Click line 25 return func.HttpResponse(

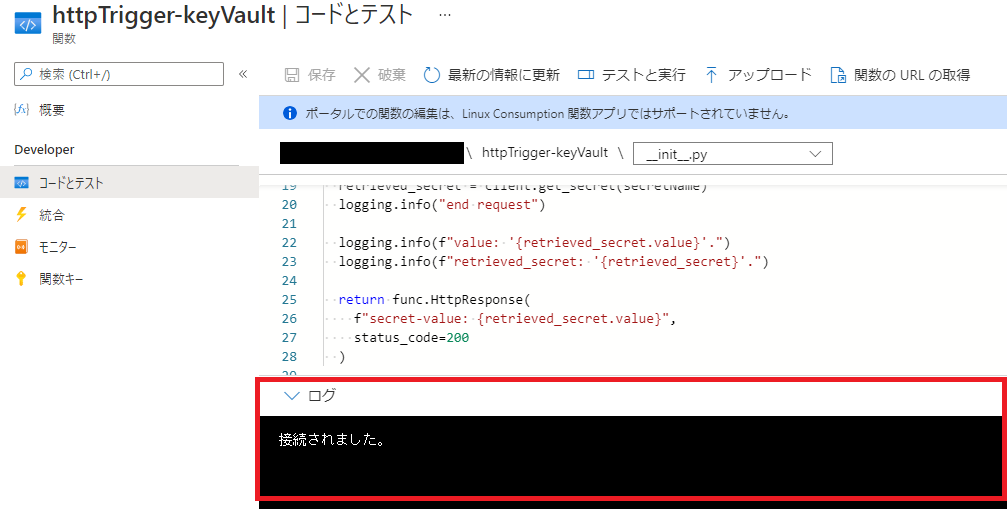[x=435, y=300]
